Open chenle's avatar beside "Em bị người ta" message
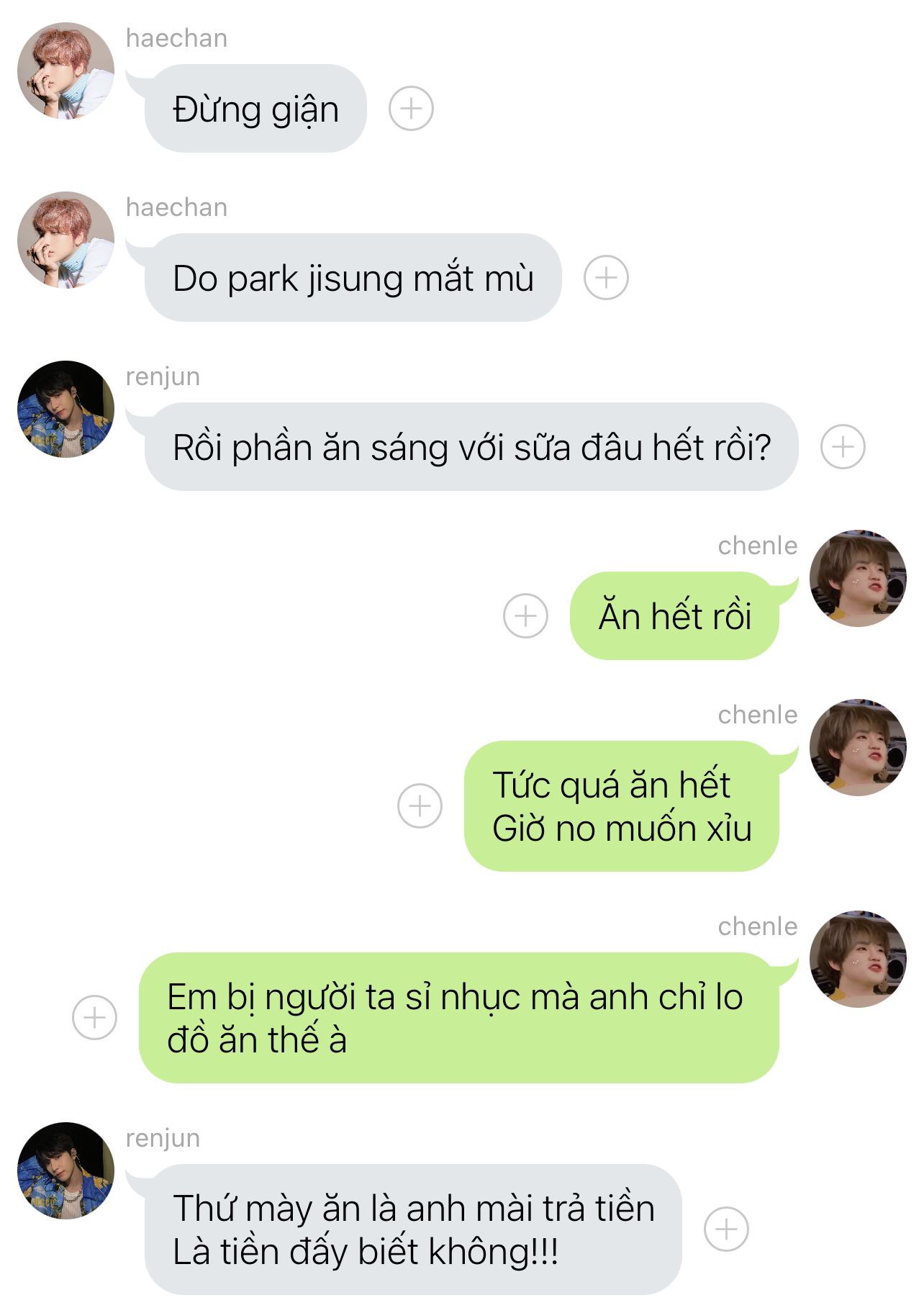This screenshot has width=924, height=1313. tap(858, 959)
